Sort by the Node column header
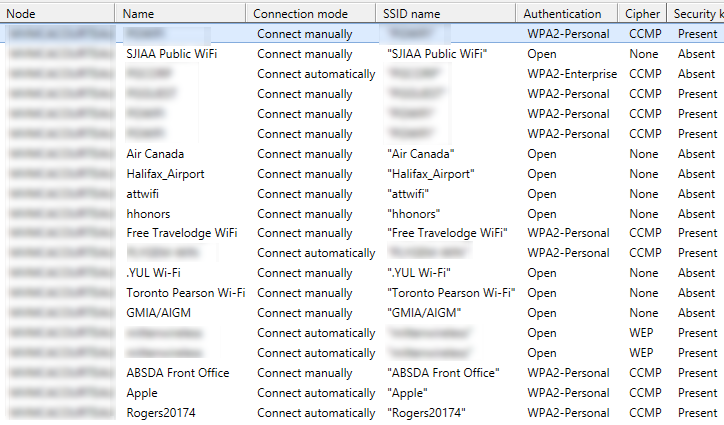This screenshot has width=724, height=425. (x=57, y=13)
